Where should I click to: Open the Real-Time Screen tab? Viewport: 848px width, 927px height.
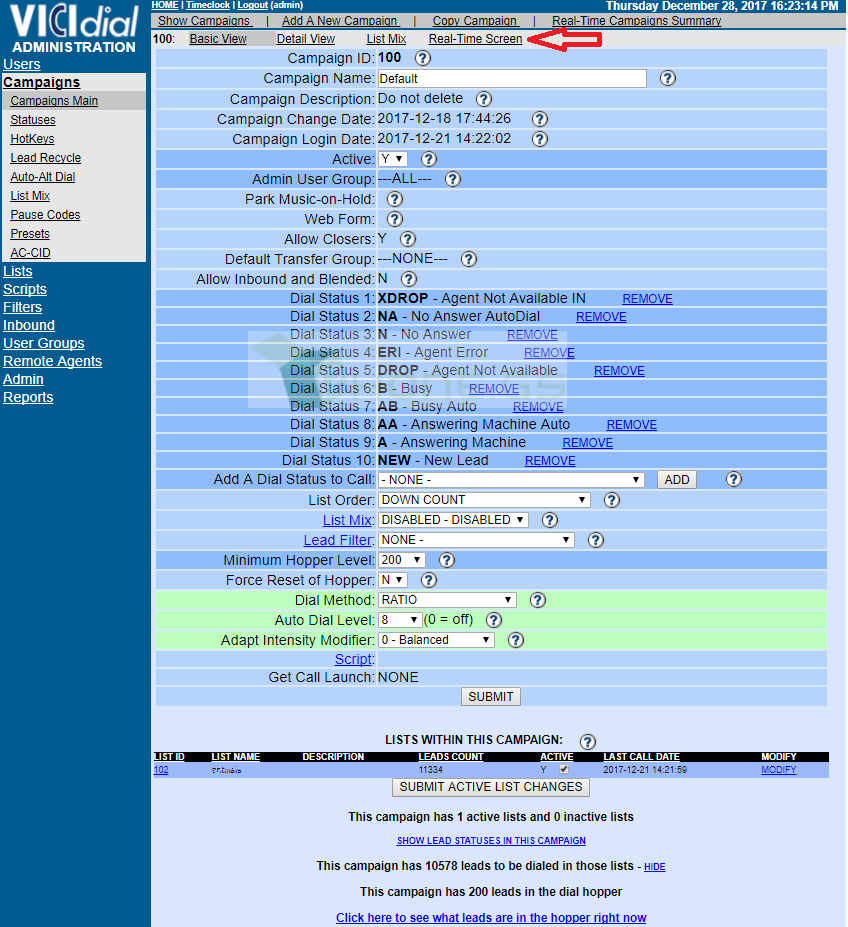click(x=475, y=39)
